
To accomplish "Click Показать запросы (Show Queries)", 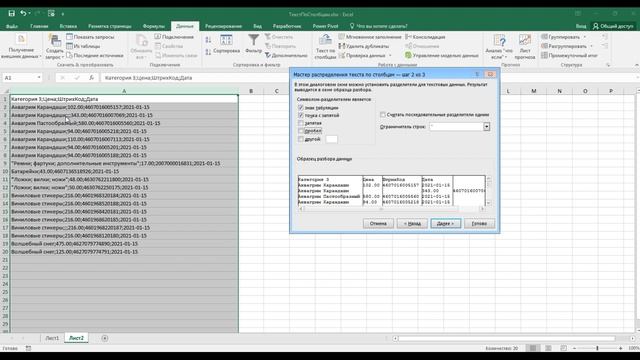I will pos(90,37).
